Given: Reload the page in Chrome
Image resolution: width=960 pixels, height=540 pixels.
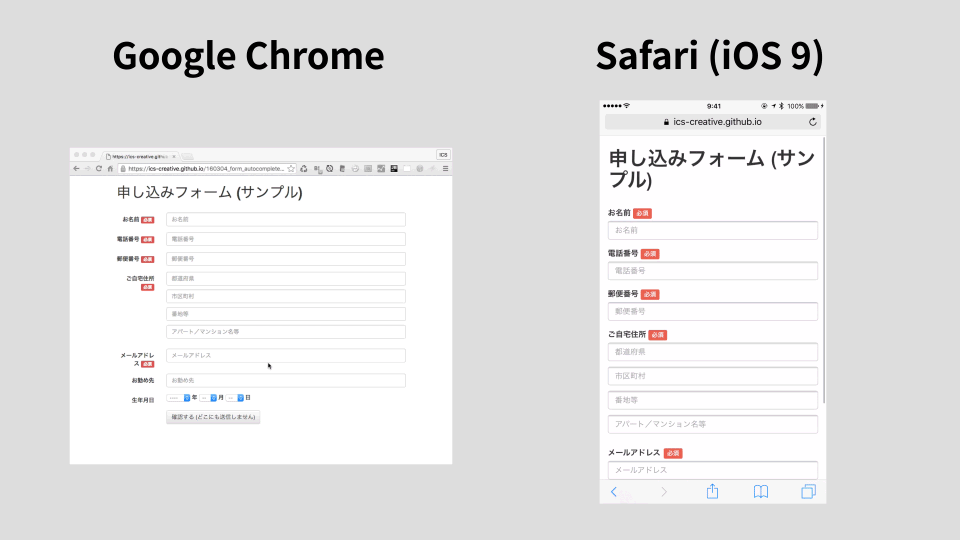Looking at the screenshot, I should point(98,169).
